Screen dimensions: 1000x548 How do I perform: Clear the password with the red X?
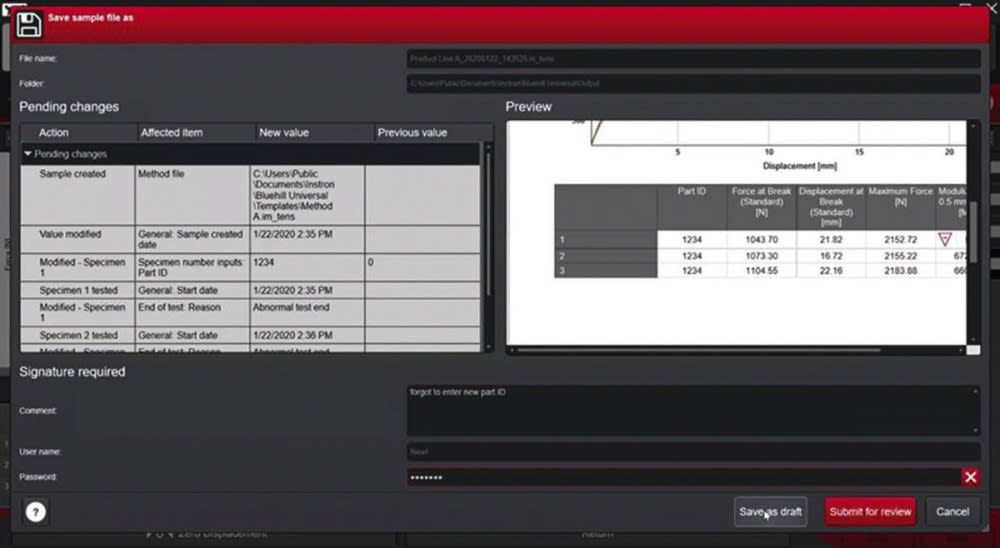tap(971, 477)
